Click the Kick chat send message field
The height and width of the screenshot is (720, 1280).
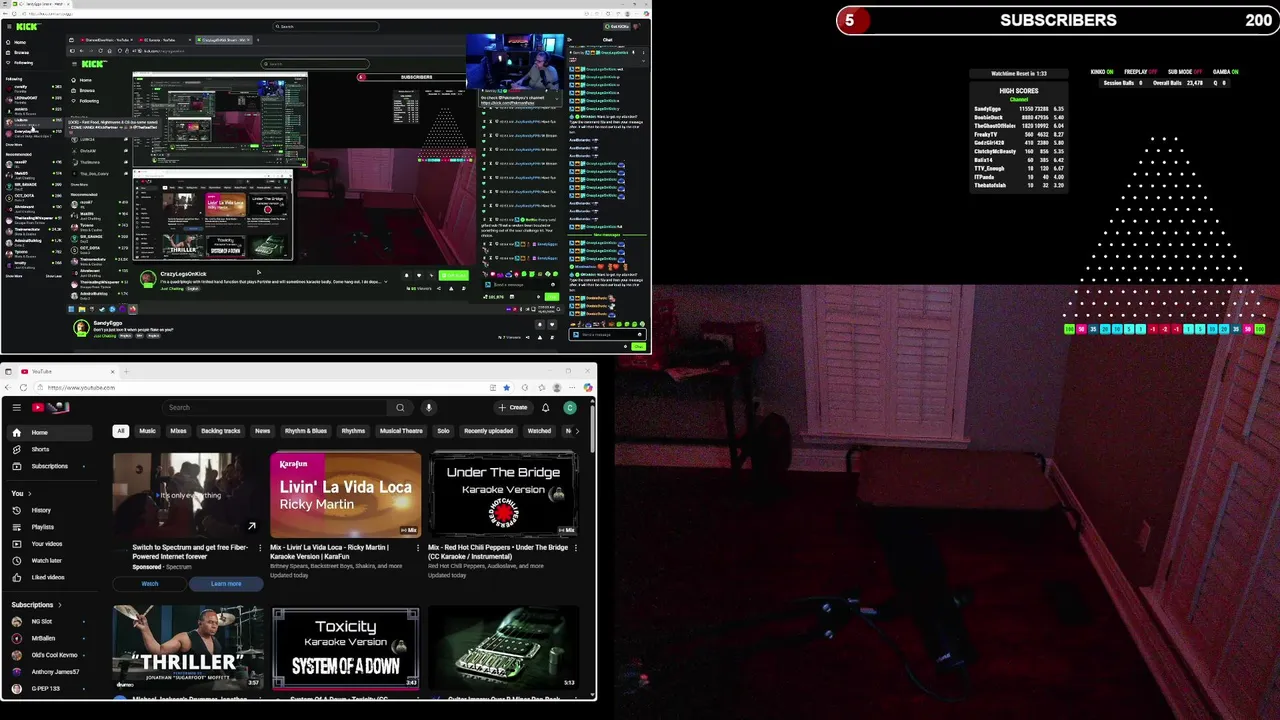(x=607, y=334)
